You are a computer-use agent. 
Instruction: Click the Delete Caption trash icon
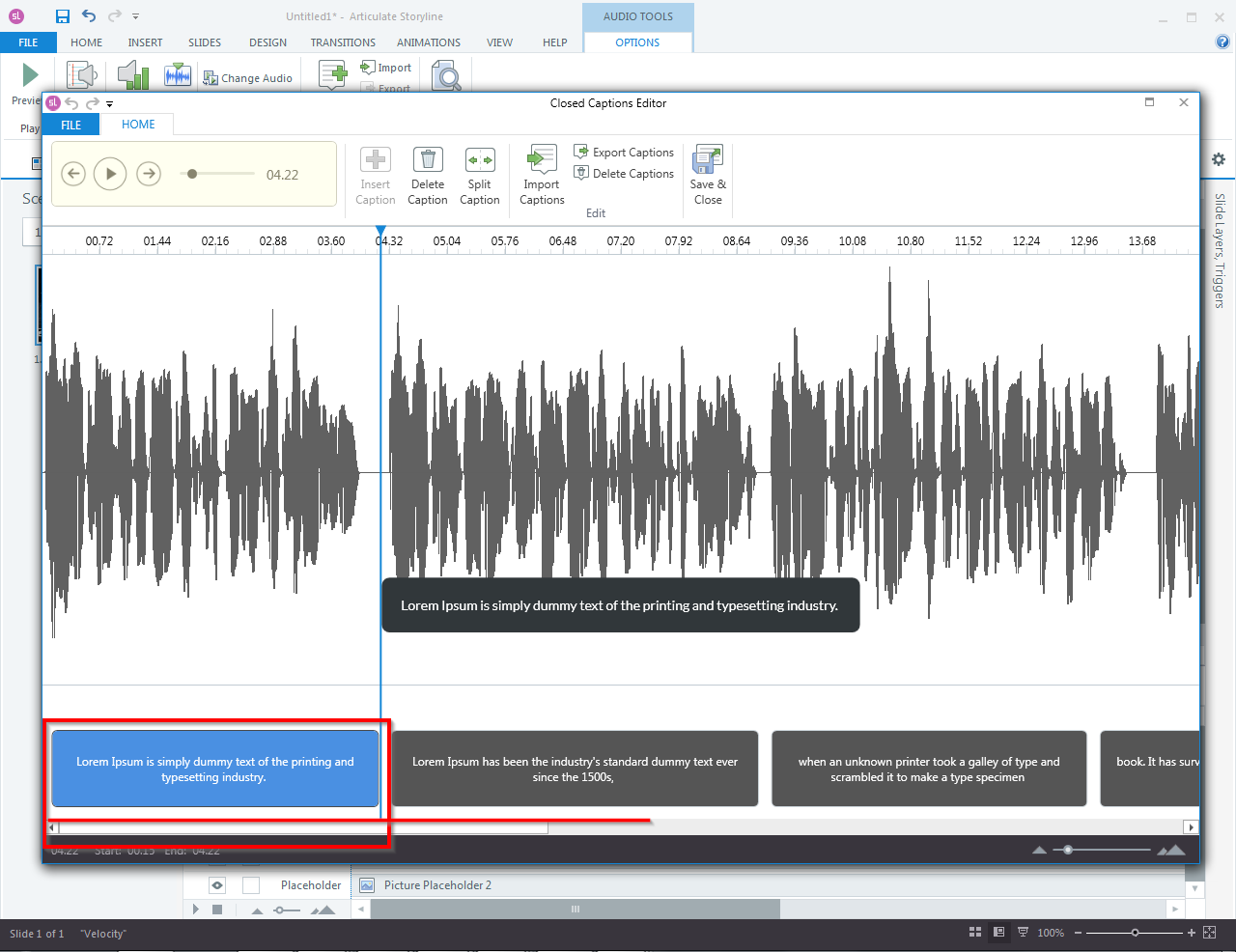click(428, 159)
